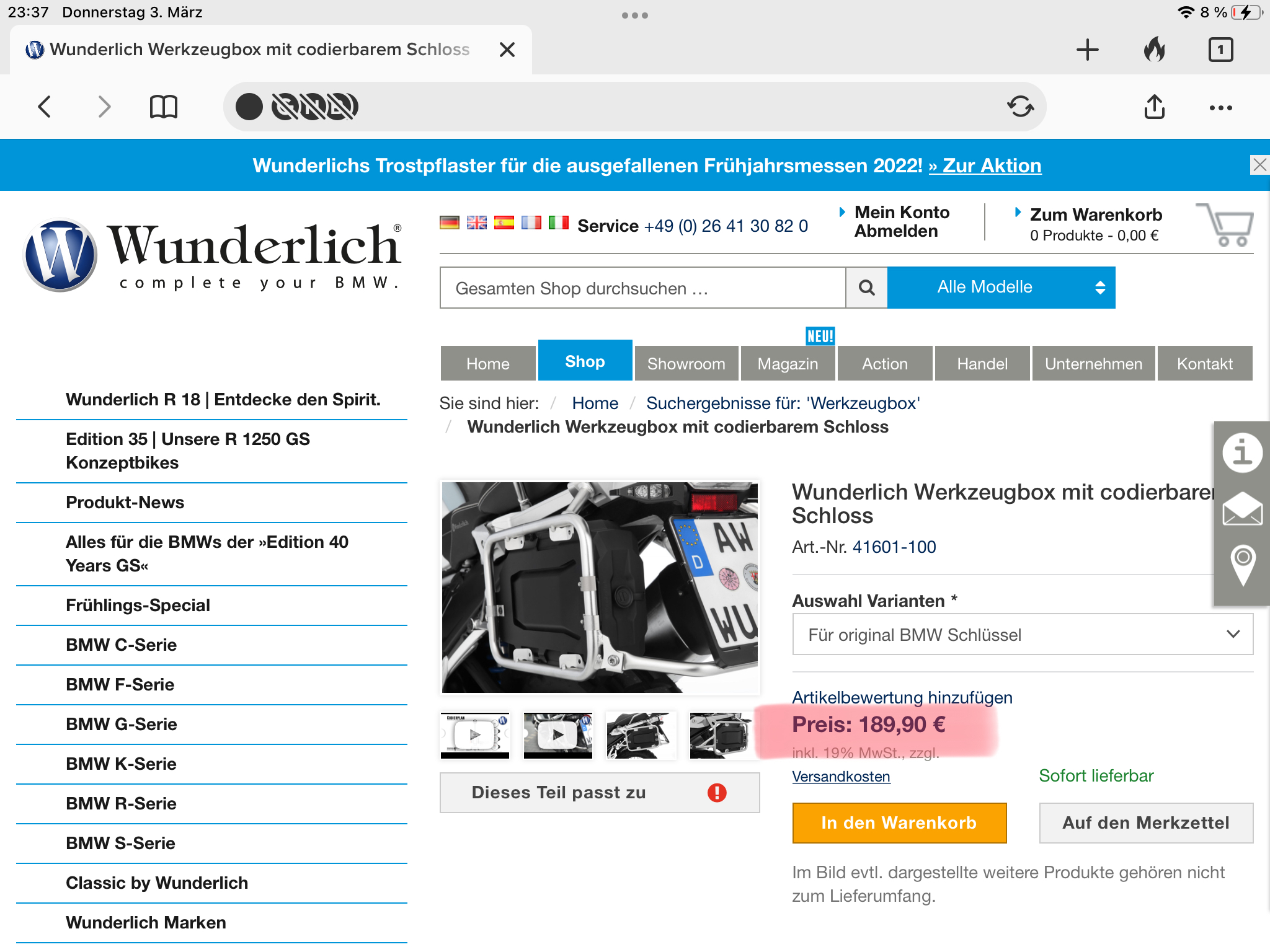Enlarge the main product image
This screenshot has height=952, width=1270.
(x=600, y=587)
